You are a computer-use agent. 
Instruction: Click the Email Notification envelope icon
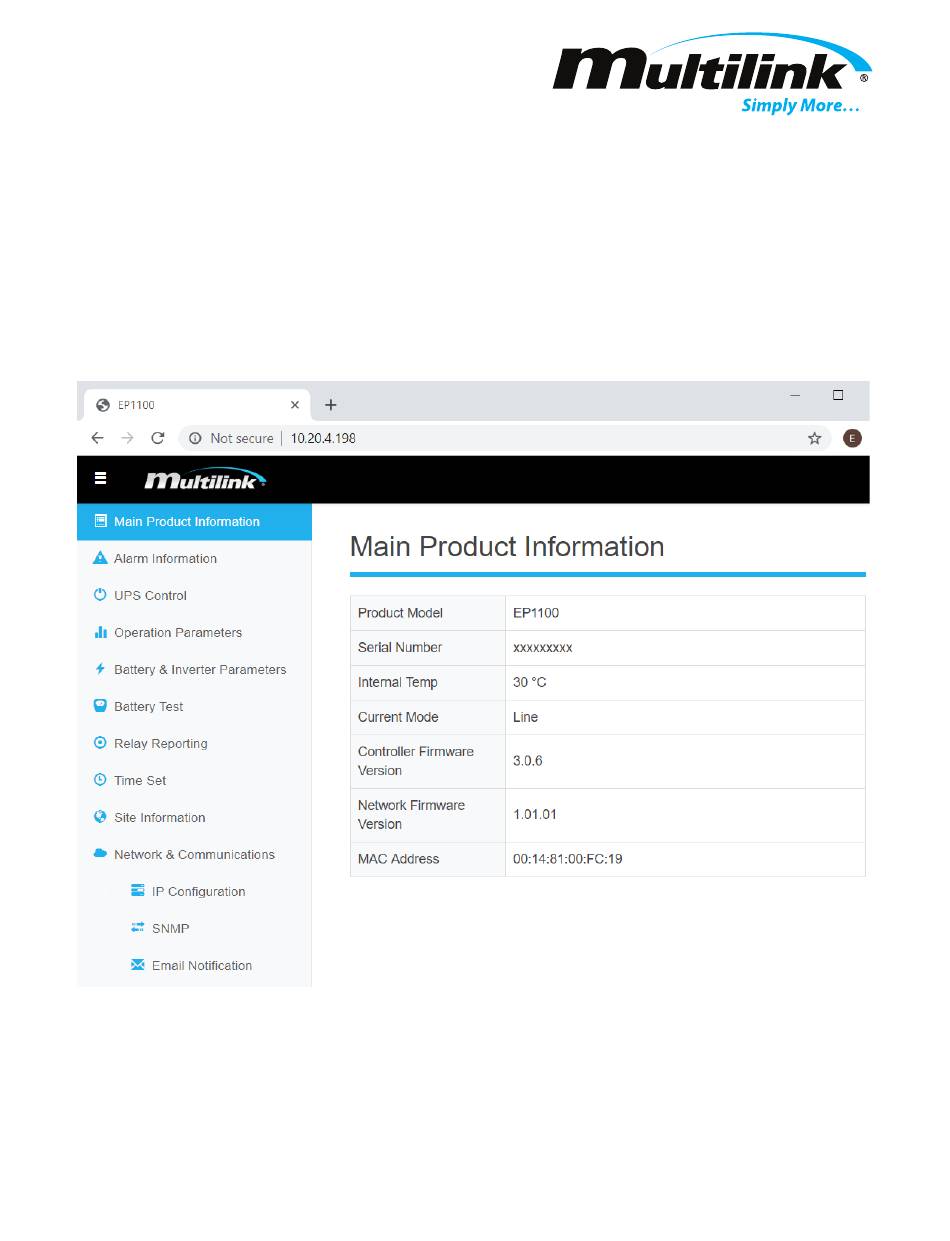pyautogui.click(x=138, y=965)
